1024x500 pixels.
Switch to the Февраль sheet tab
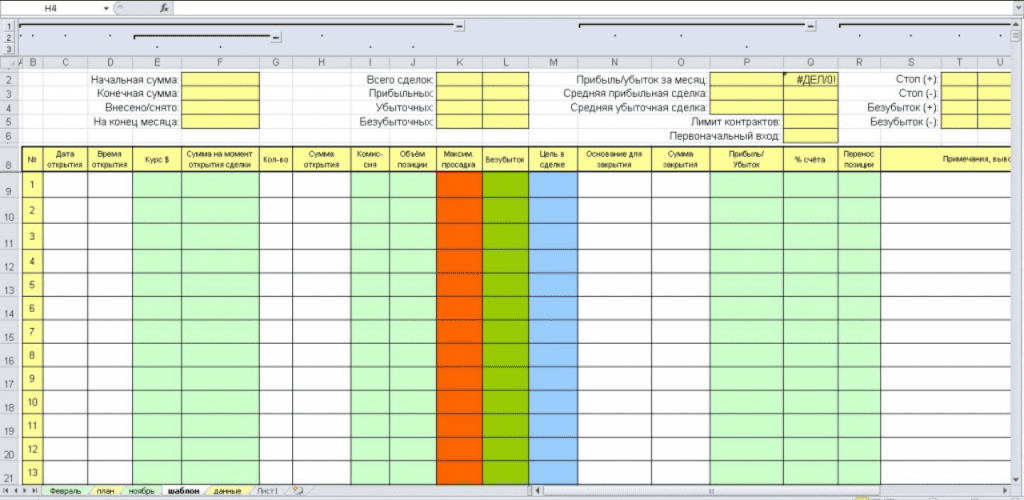click(65, 491)
